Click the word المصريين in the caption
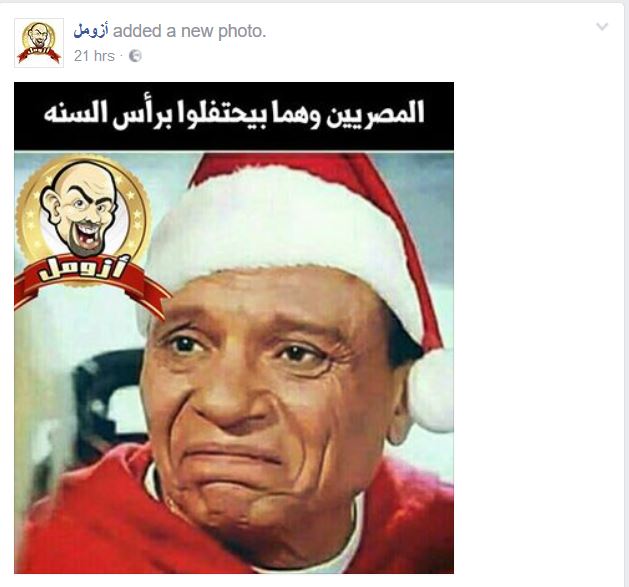Image resolution: width=629 pixels, height=587 pixels. [375, 114]
